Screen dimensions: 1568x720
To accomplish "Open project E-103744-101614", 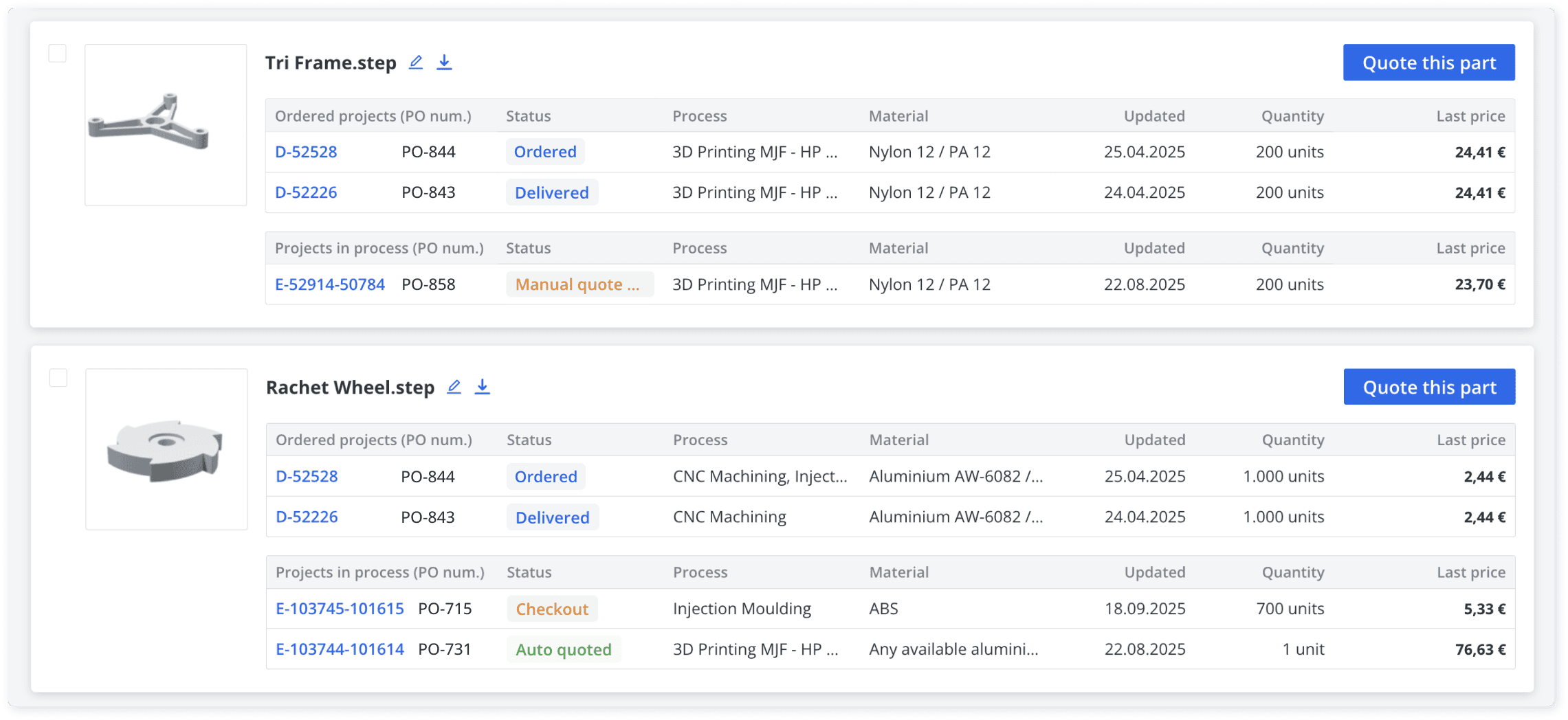I will coord(340,649).
